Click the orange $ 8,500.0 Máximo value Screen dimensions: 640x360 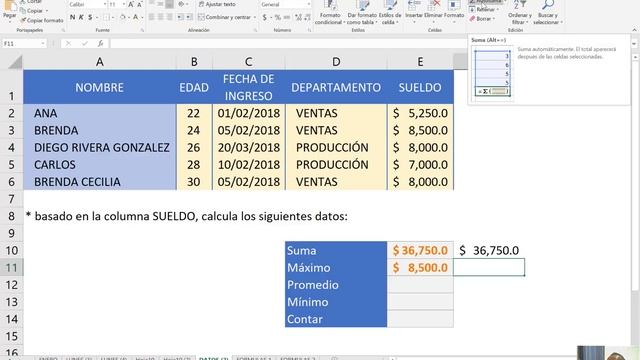(x=420, y=268)
